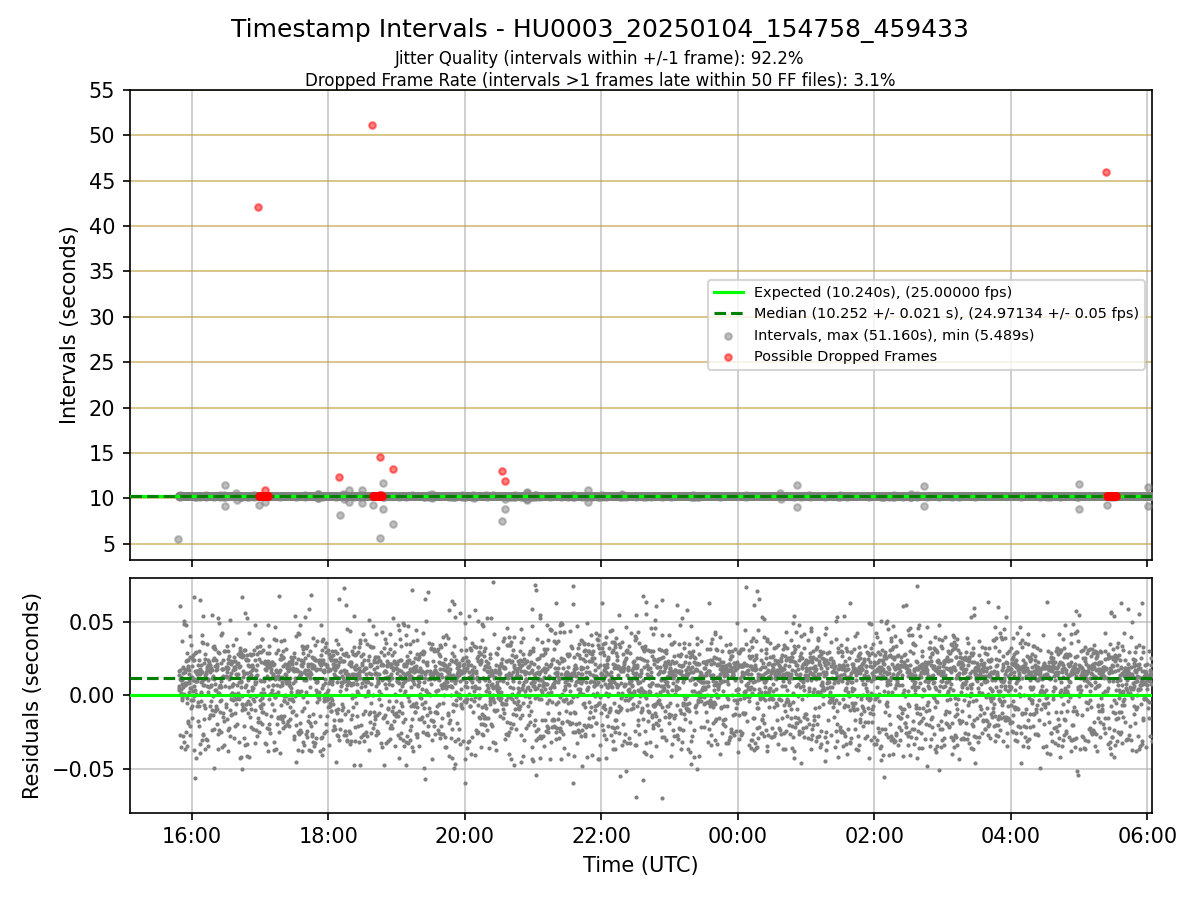
Task: Click the red dropped-frame point near 51 seconds
Action: click(372, 125)
